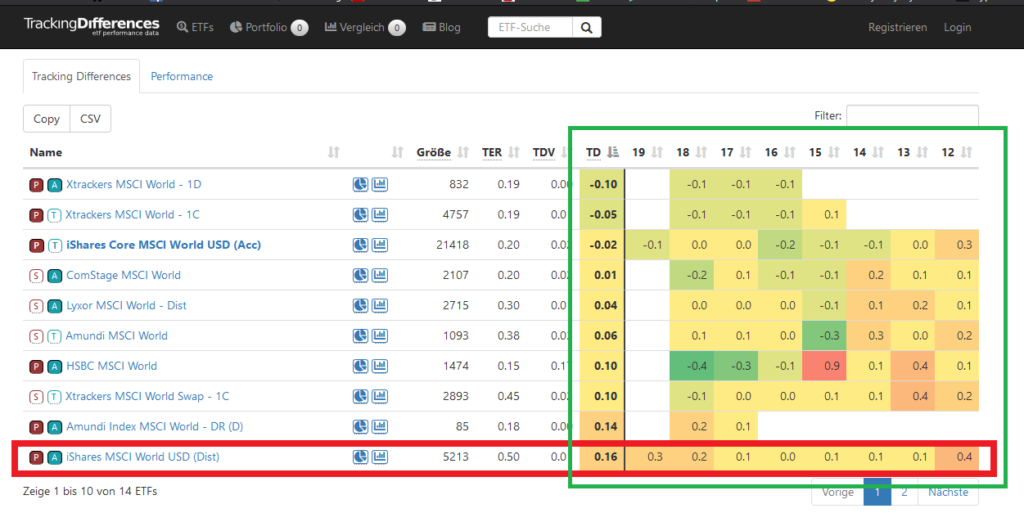Open Lyxor MSCI World - Dist link
The height and width of the screenshot is (513, 1024).
(x=126, y=305)
